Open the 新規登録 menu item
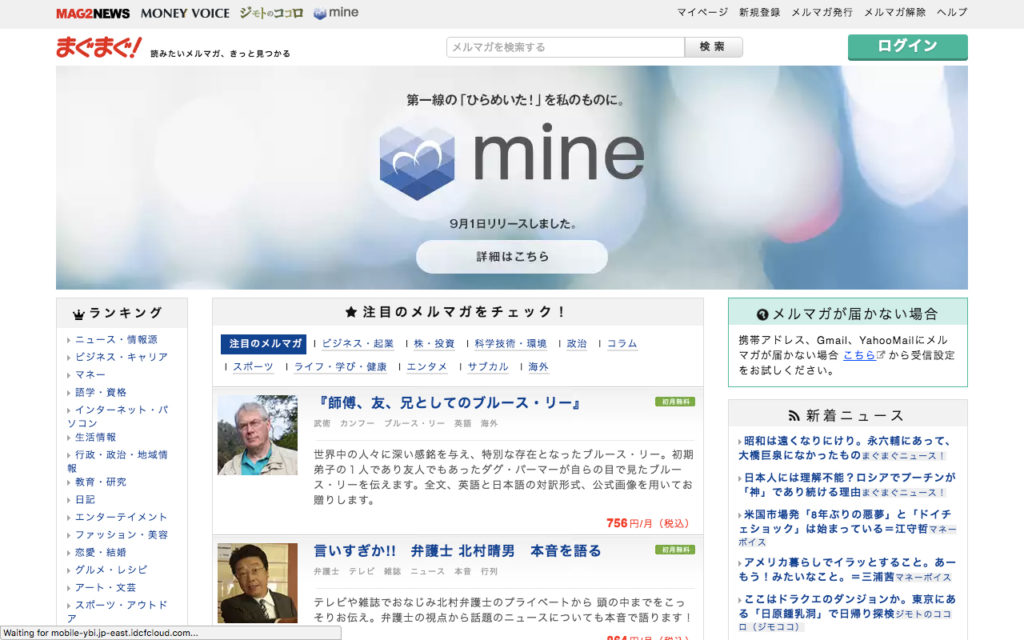The height and width of the screenshot is (640, 1024). coord(759,13)
